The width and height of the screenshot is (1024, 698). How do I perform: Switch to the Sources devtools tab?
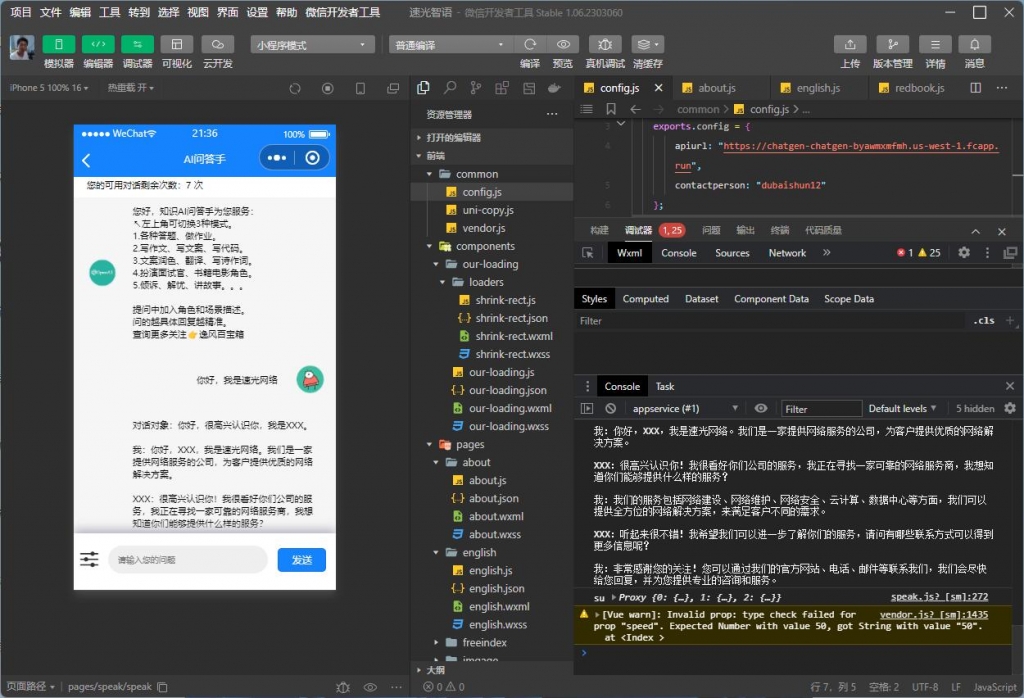point(732,253)
